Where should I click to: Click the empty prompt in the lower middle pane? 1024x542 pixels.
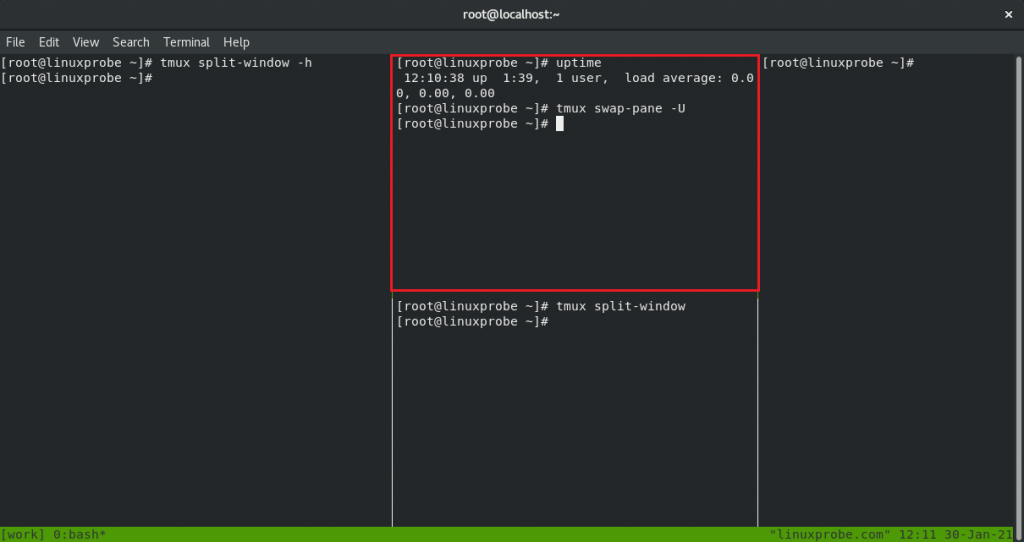[472, 322]
